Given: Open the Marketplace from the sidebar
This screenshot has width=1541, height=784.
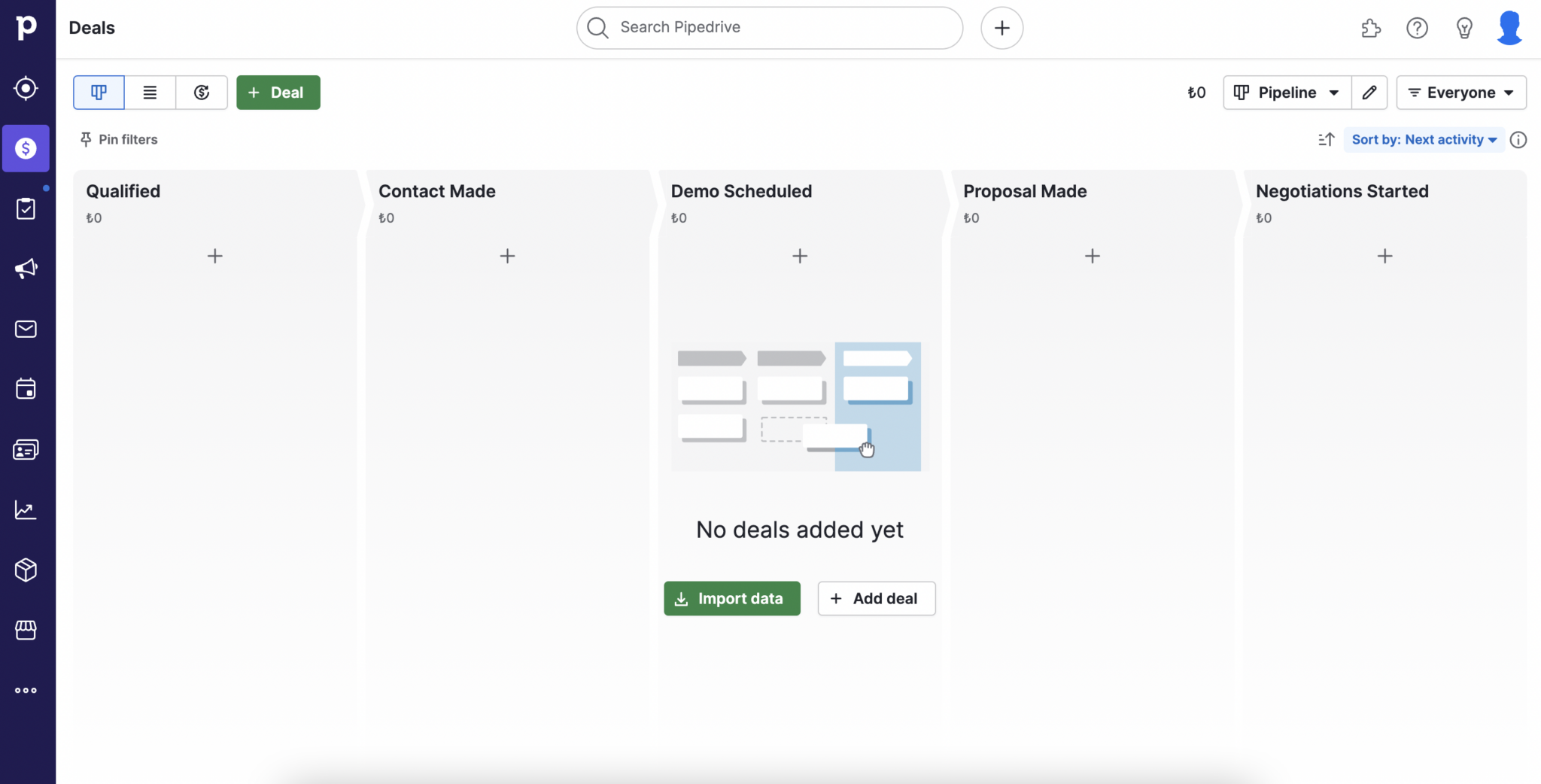Looking at the screenshot, I should tap(26, 631).
